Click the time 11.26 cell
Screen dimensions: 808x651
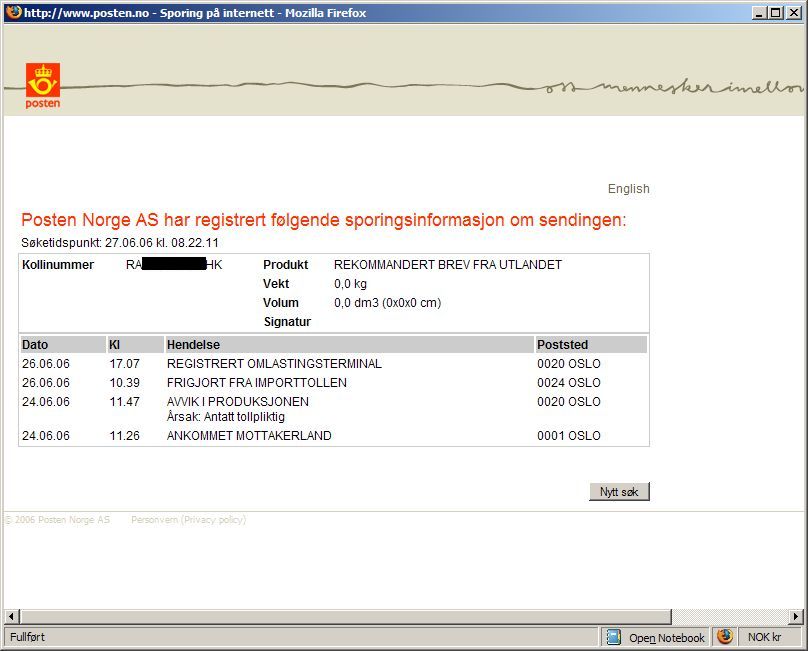pyautogui.click(x=124, y=436)
